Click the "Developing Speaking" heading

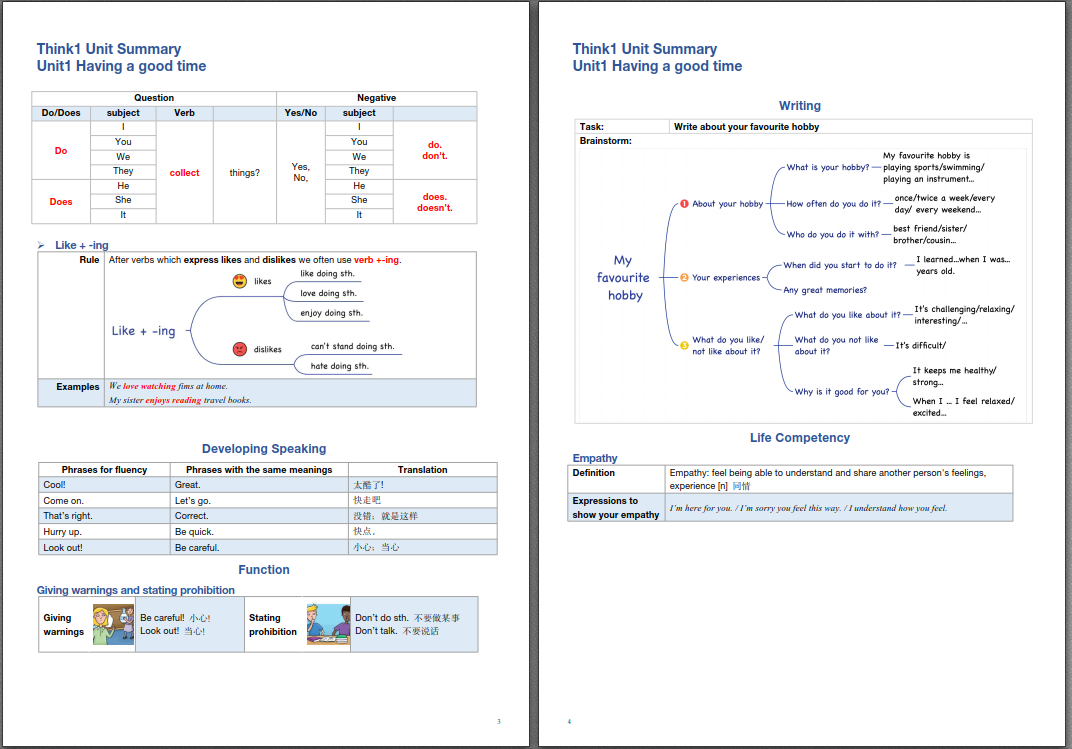pyautogui.click(x=264, y=449)
